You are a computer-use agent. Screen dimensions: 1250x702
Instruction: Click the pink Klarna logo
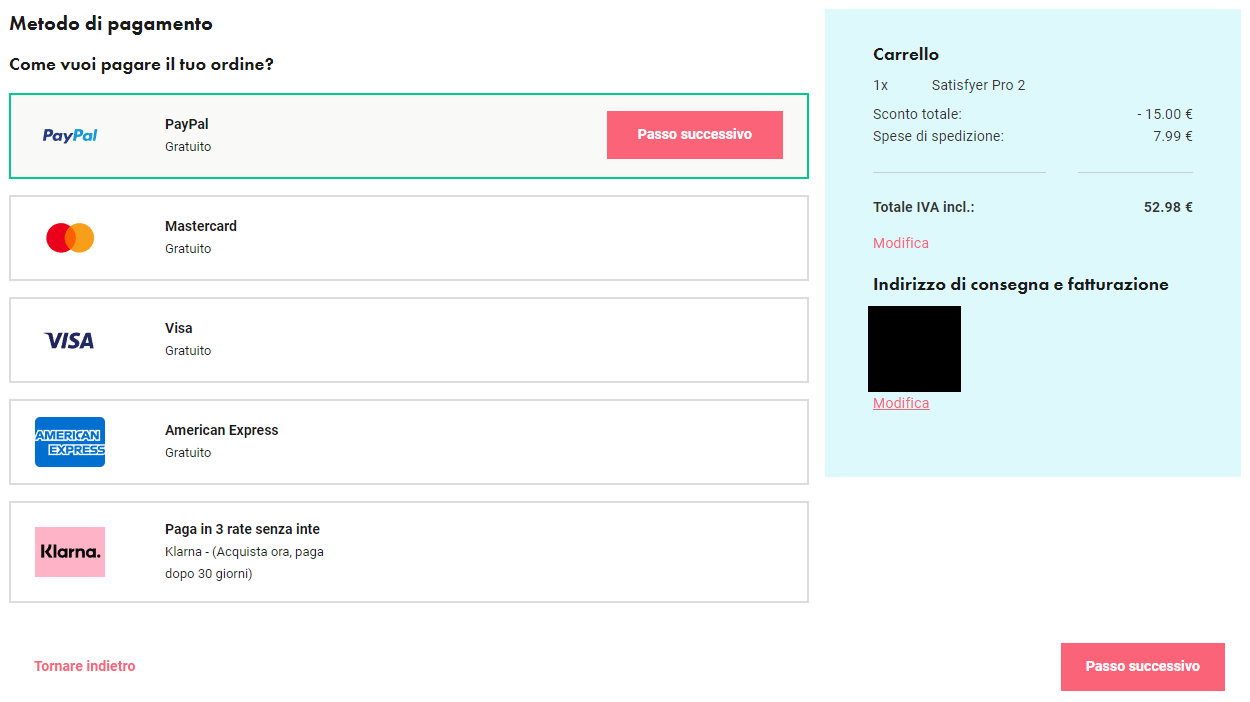click(70, 552)
